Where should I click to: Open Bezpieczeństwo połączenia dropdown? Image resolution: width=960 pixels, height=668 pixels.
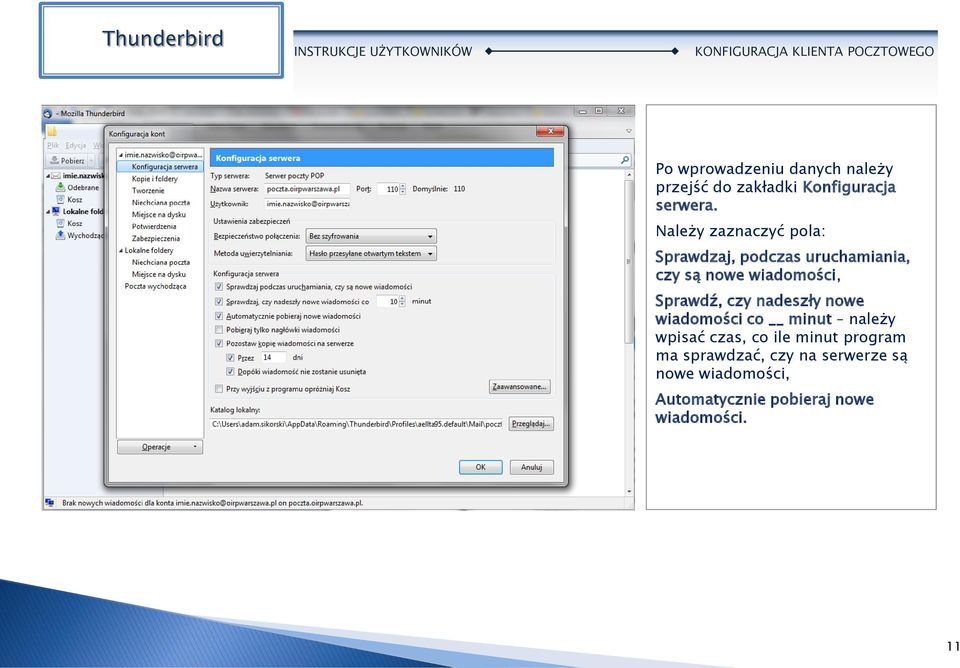point(371,236)
